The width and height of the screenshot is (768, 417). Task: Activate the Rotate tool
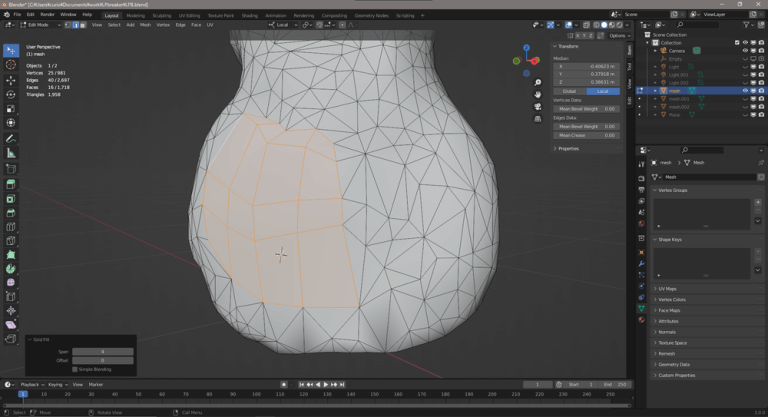tap(11, 94)
